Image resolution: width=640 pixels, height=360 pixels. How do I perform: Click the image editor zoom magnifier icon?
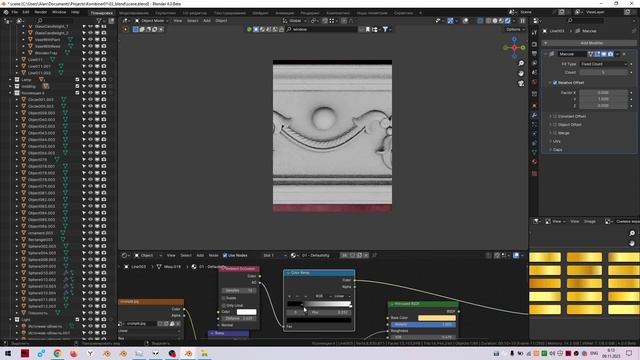coord(632,233)
